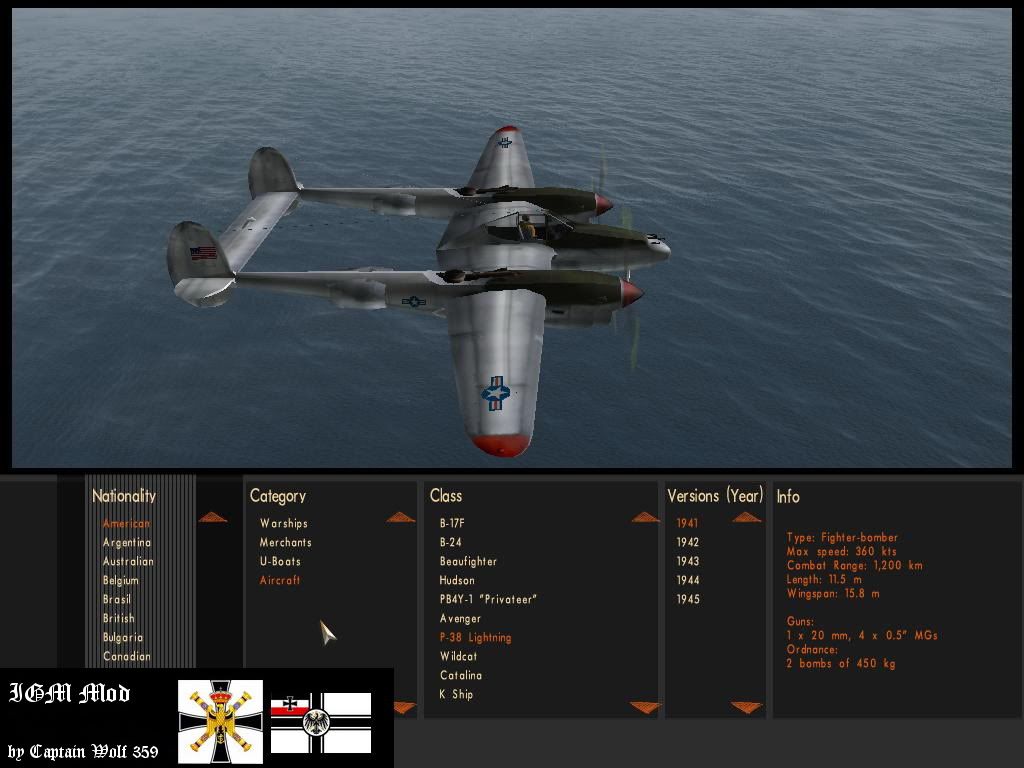
Task: Click the Class list up arrow
Action: coord(646,517)
